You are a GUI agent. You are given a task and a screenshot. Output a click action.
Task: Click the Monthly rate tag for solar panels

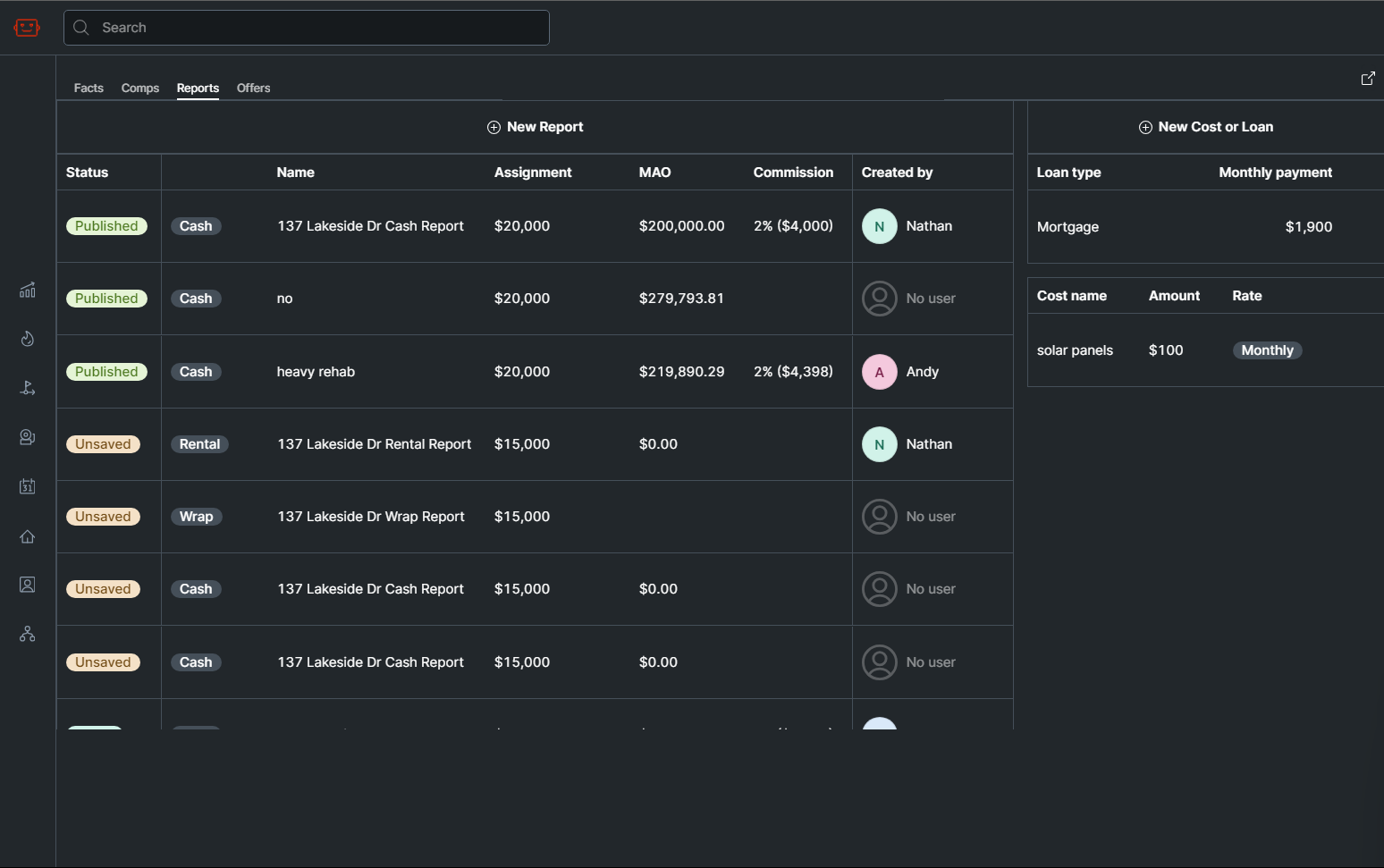1266,350
